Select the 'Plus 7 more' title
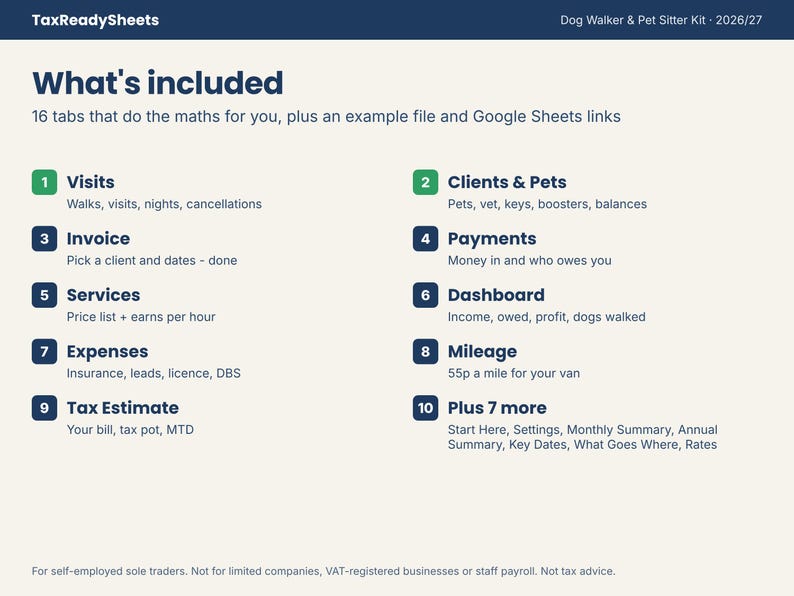Screen dimensions: 794x596 tap(497, 408)
